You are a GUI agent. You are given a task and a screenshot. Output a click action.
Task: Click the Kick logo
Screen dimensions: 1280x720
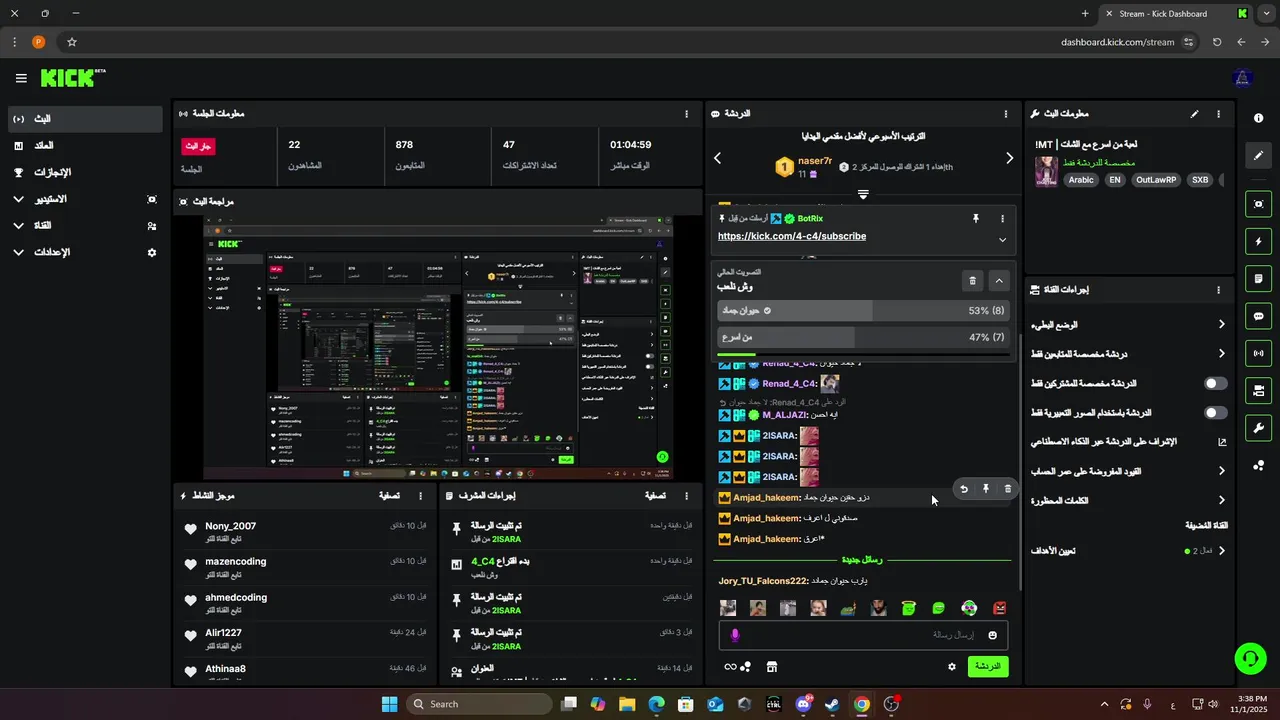(73, 78)
